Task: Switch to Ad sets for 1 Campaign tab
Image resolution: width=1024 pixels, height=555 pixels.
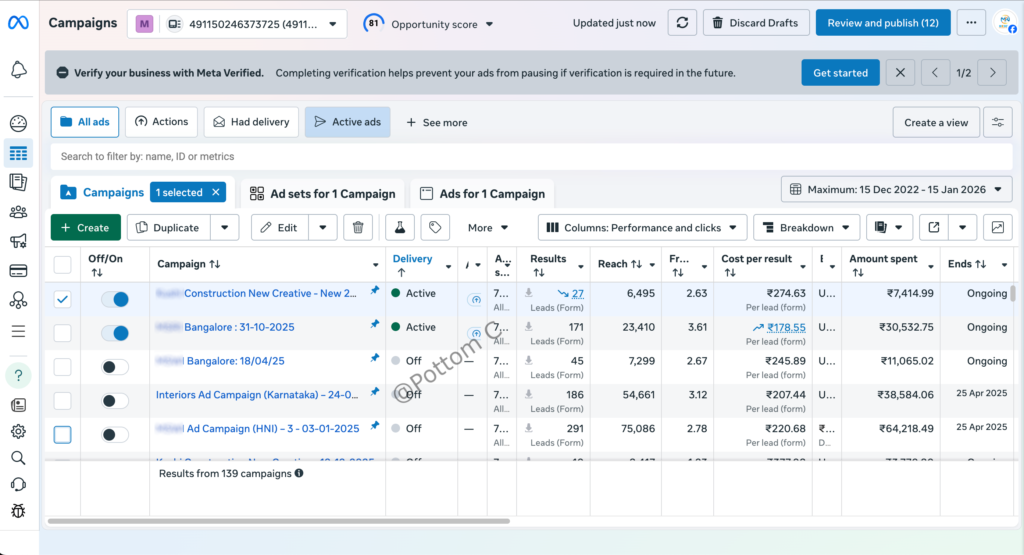Action: point(323,194)
